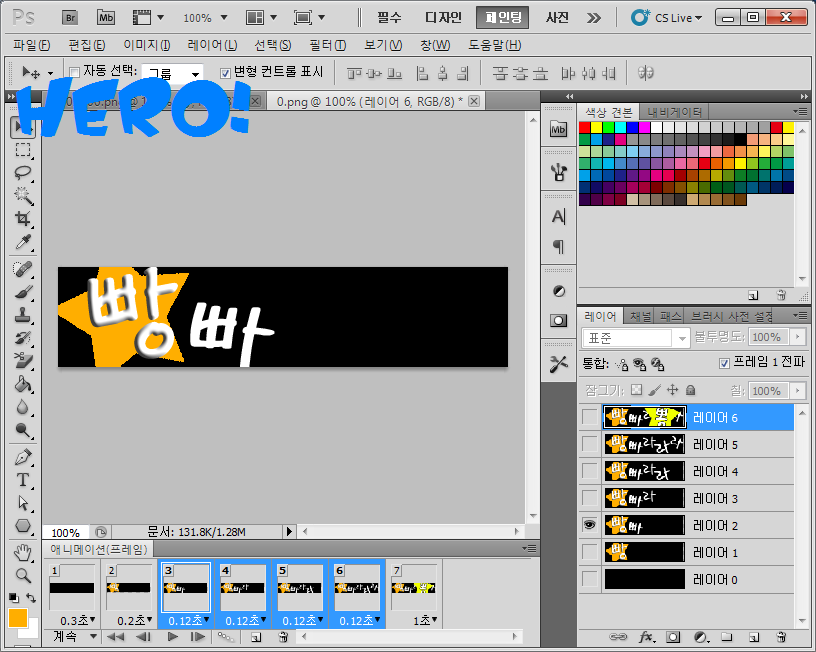Open the Masks panel icon

pos(558,320)
